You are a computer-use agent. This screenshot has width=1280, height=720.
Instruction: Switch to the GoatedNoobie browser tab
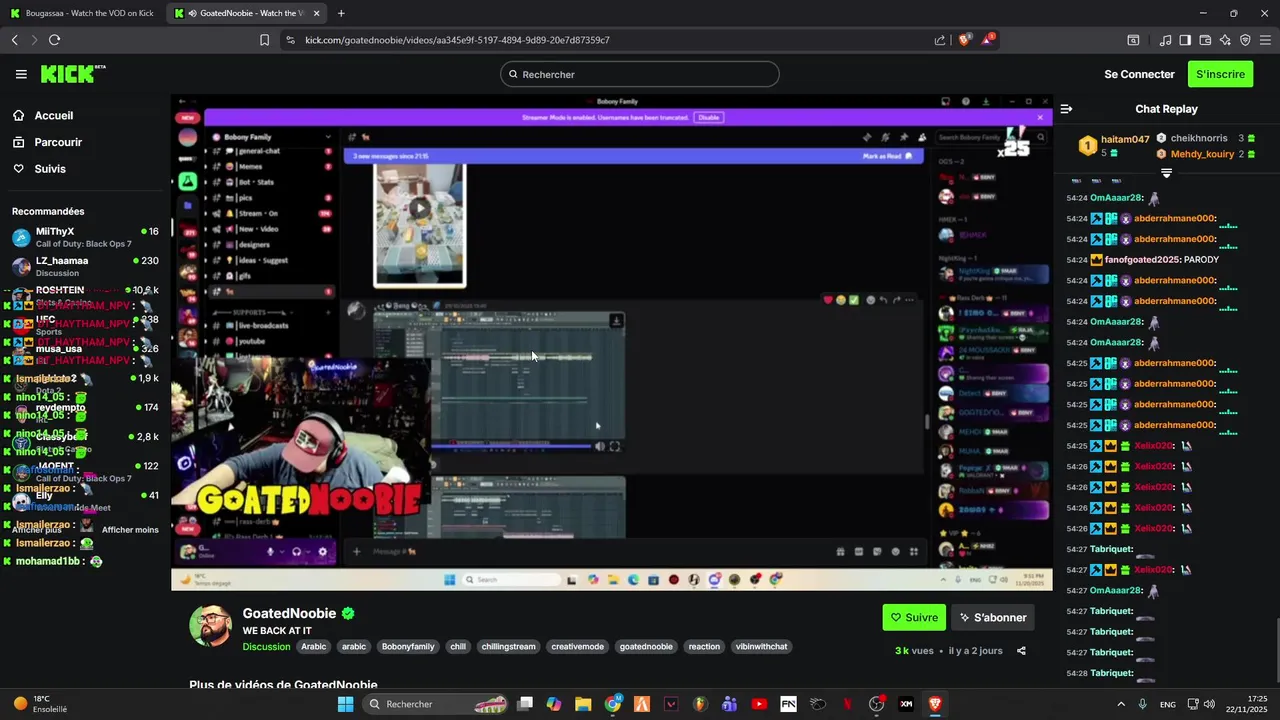244,13
